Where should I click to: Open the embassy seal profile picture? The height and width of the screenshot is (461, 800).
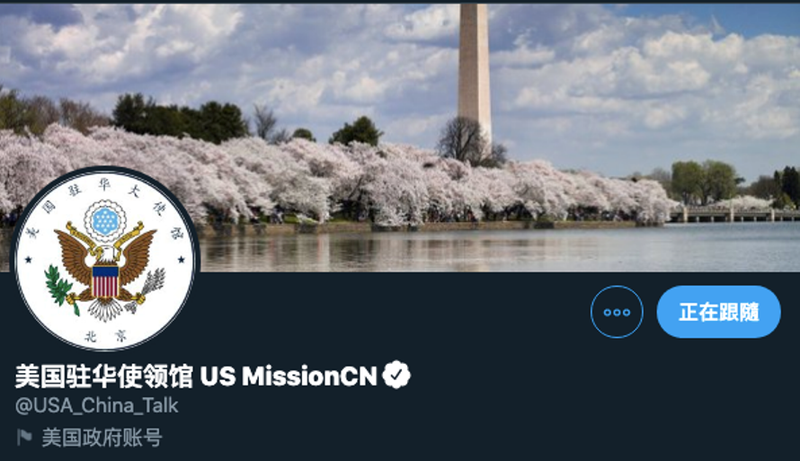tap(105, 258)
